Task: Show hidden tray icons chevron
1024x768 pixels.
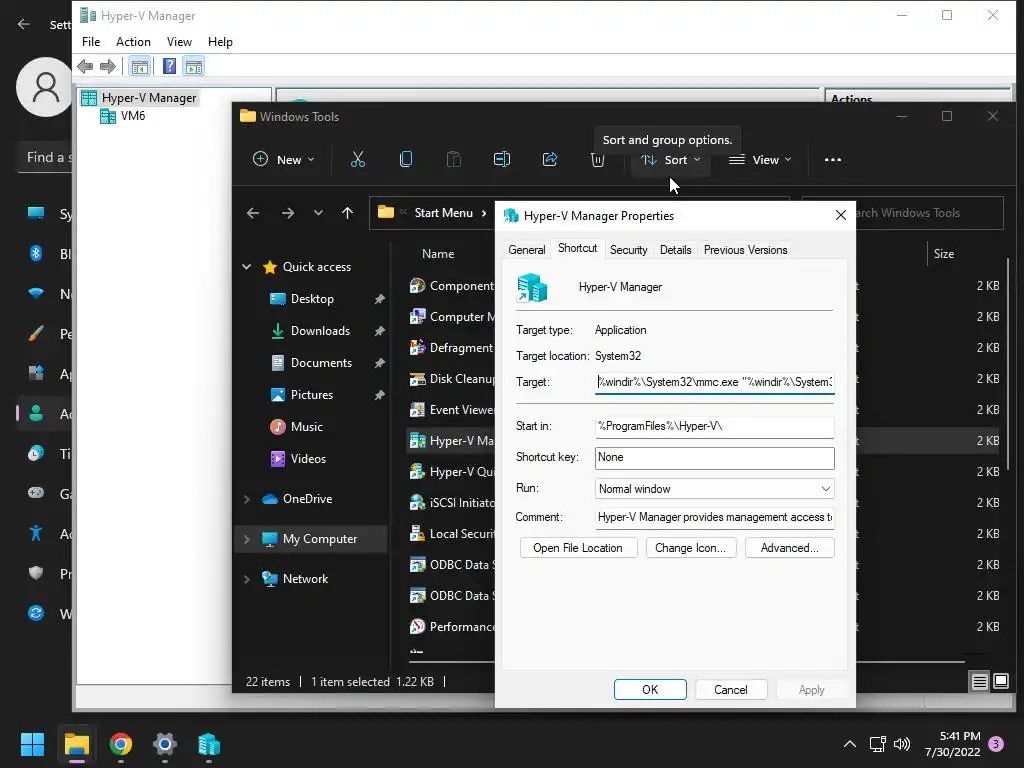Action: [850, 744]
